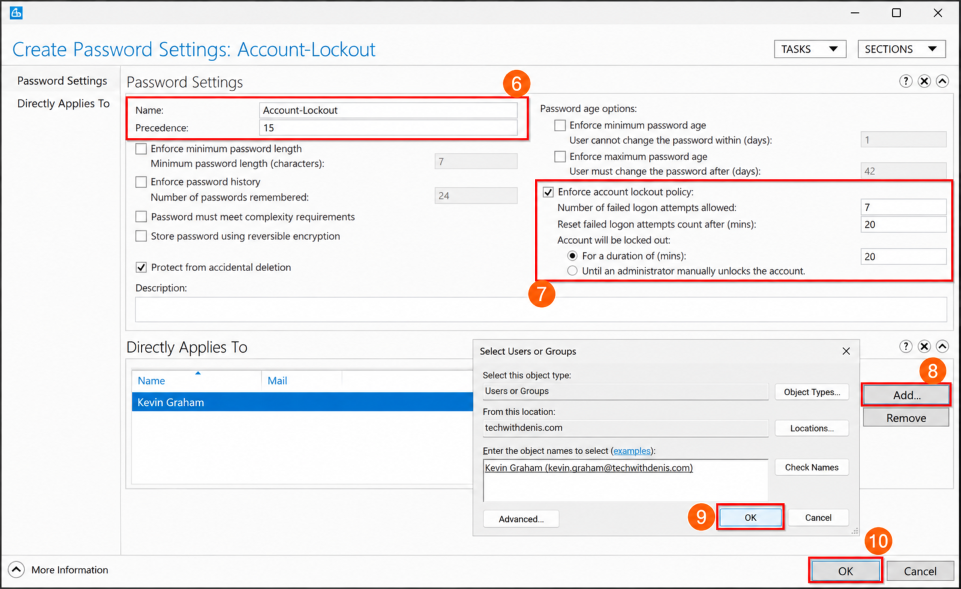Open the SECTIONS dropdown
This screenshot has height=589, width=961.
(900, 49)
